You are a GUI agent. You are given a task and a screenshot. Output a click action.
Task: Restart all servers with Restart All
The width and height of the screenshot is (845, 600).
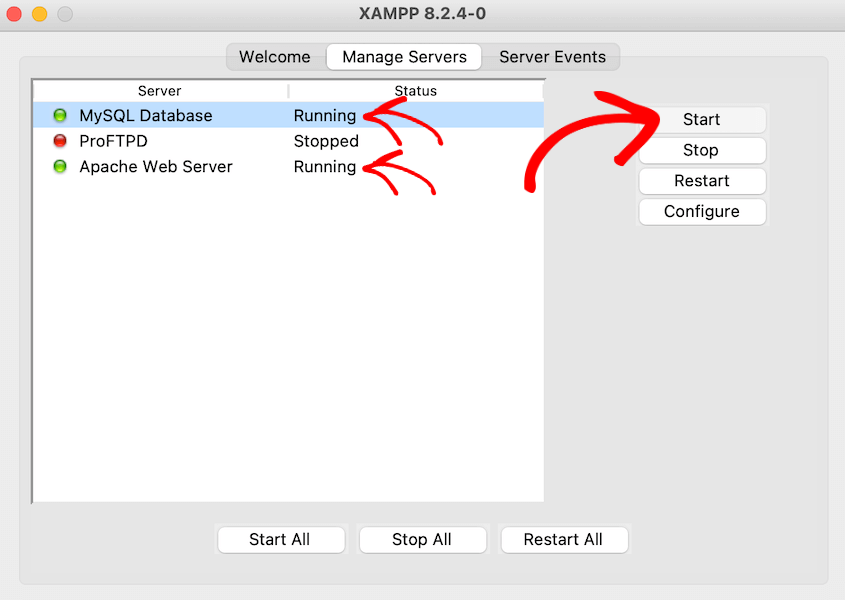point(564,539)
